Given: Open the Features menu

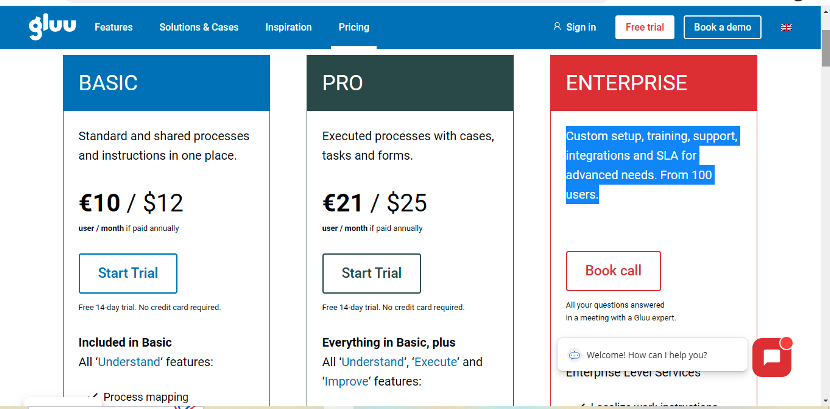Looking at the screenshot, I should [114, 27].
